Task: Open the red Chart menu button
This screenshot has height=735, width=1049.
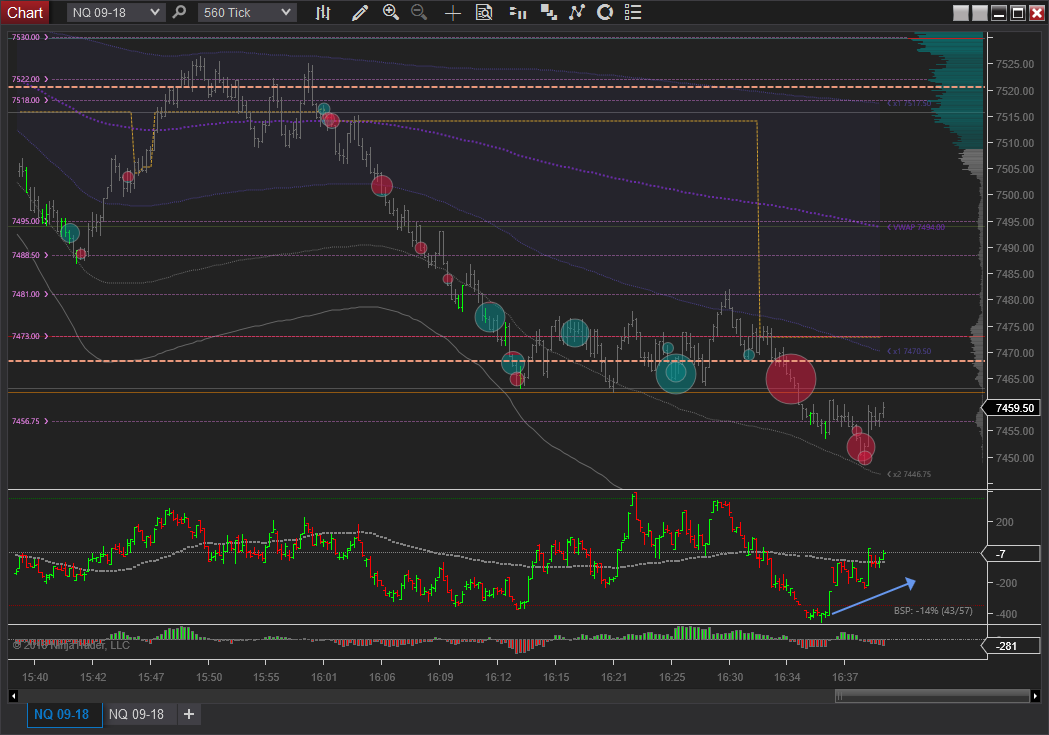Action: (x=25, y=12)
